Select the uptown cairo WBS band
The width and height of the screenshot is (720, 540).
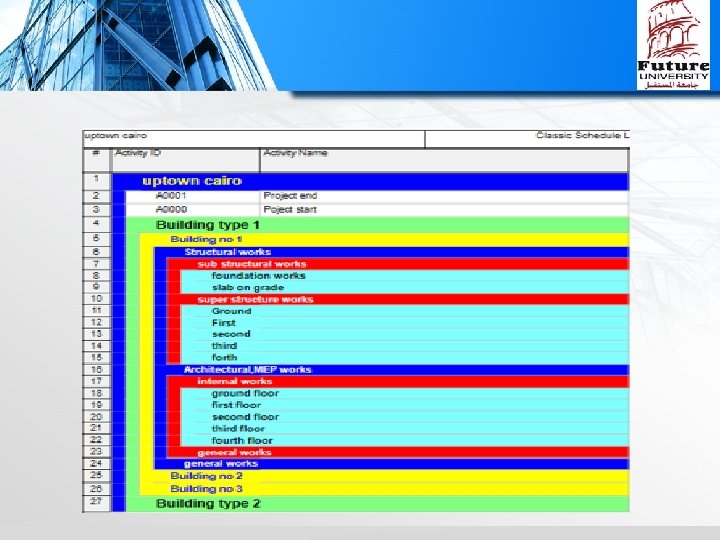coord(371,181)
